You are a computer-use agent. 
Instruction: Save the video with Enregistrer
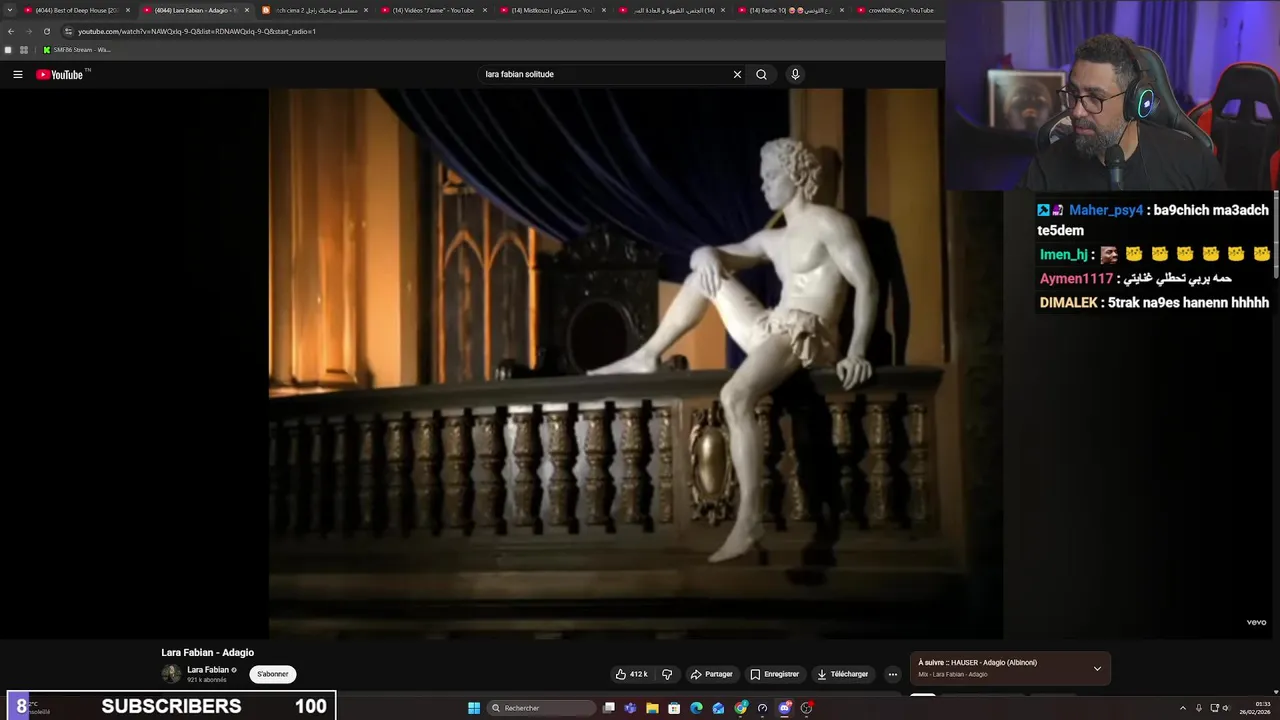pos(775,674)
